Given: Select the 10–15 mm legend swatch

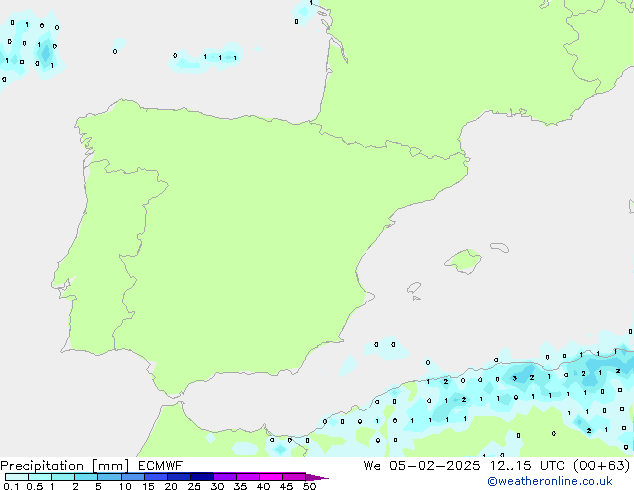Looking at the screenshot, I should (132, 477).
